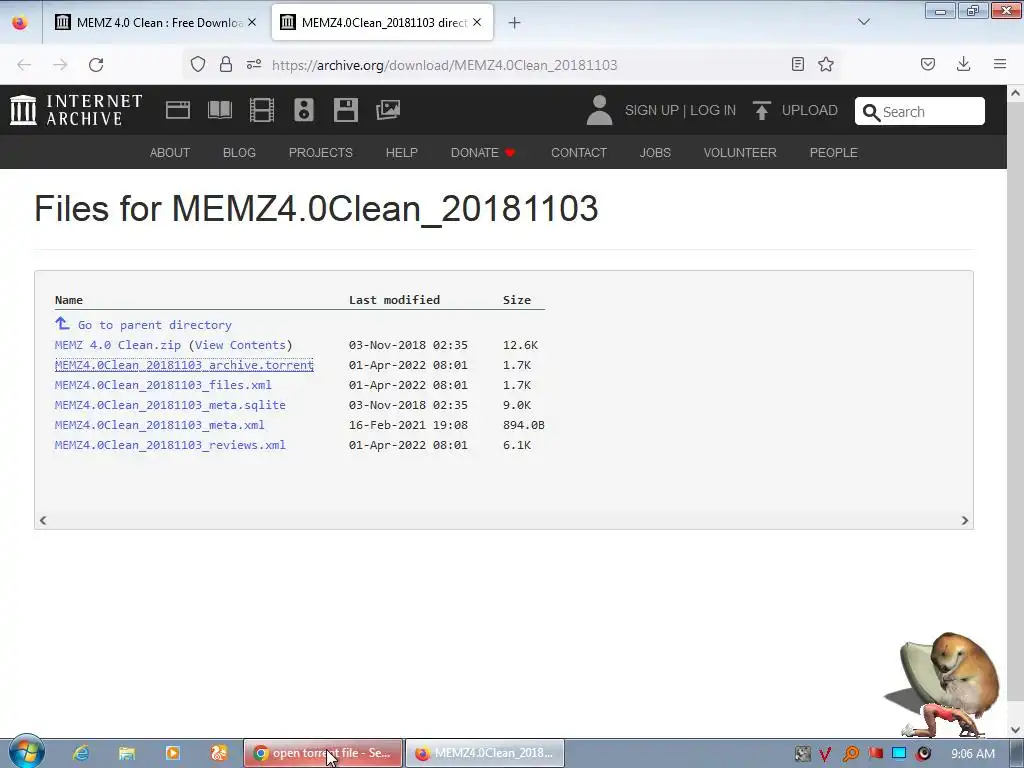Open the Software floppy disk icon
The width and height of the screenshot is (1024, 768).
(x=345, y=110)
